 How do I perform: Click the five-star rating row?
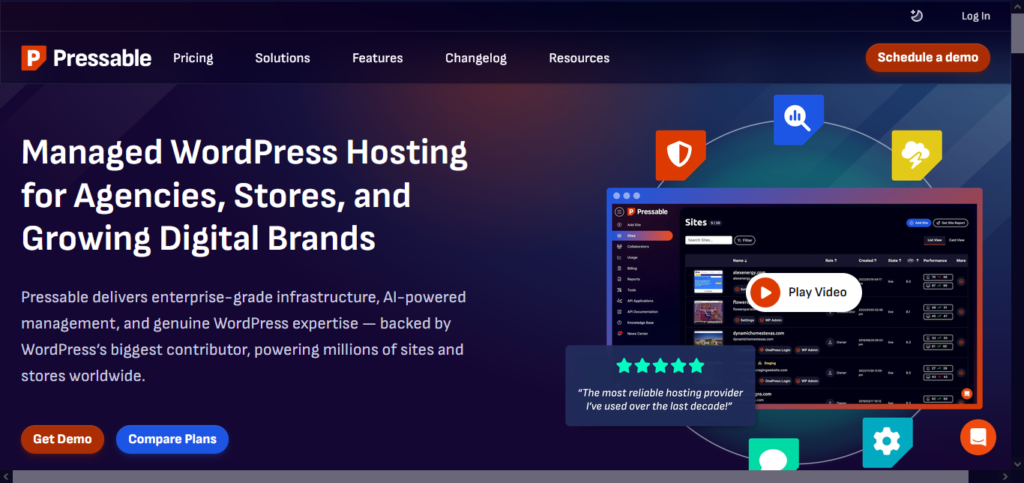660,366
